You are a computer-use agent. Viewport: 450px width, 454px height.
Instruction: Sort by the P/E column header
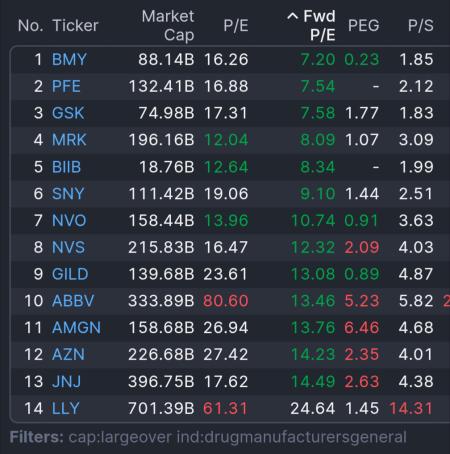tap(236, 25)
